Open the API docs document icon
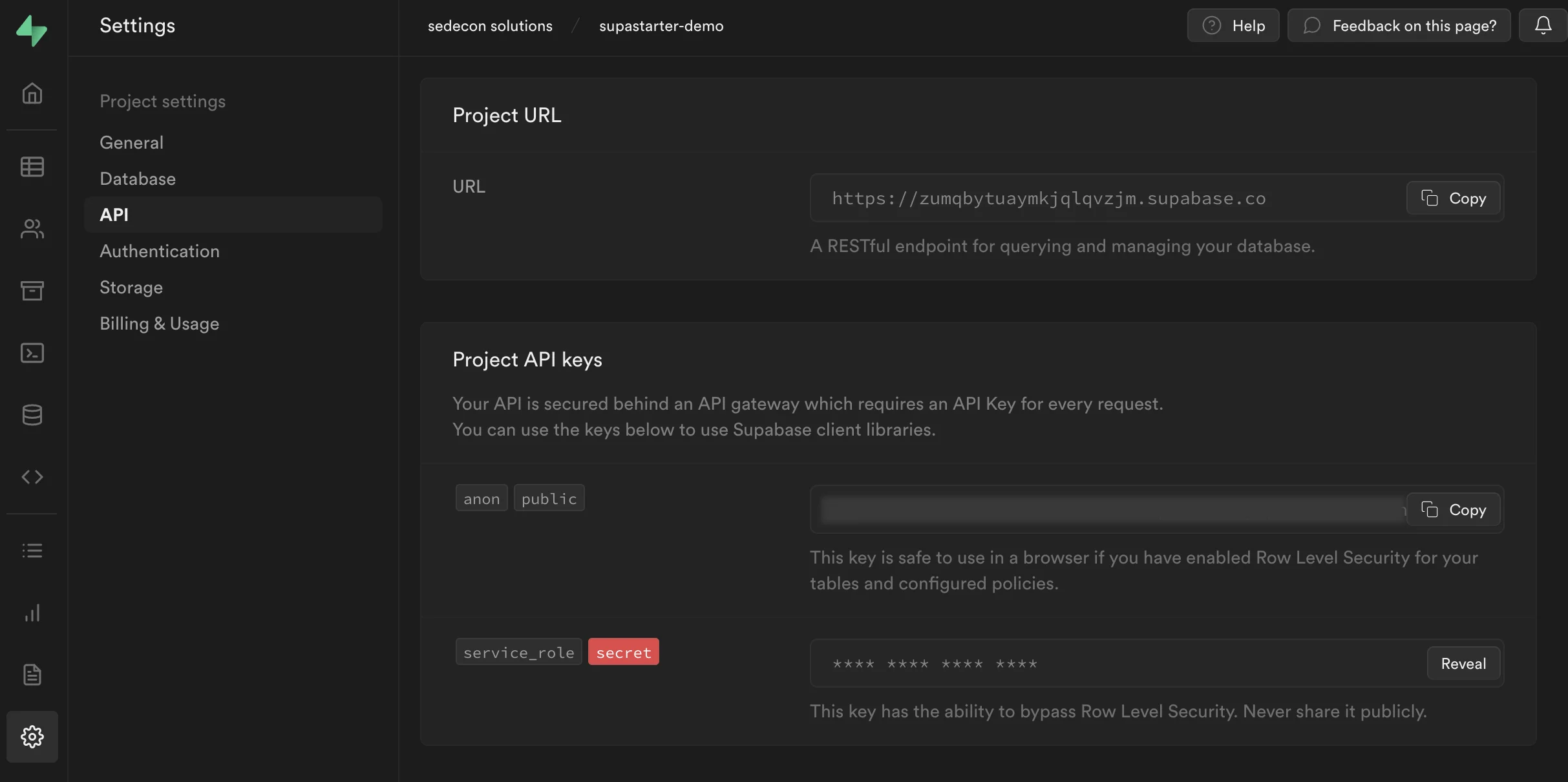Viewport: 1568px width, 782px height. (32, 675)
